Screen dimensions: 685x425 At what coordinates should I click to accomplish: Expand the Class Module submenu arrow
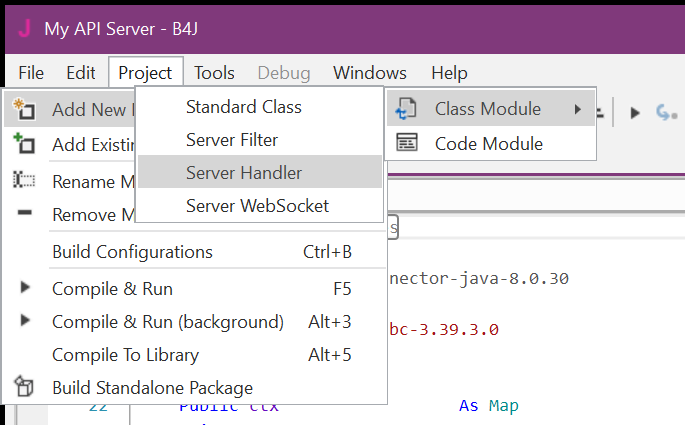(x=578, y=108)
